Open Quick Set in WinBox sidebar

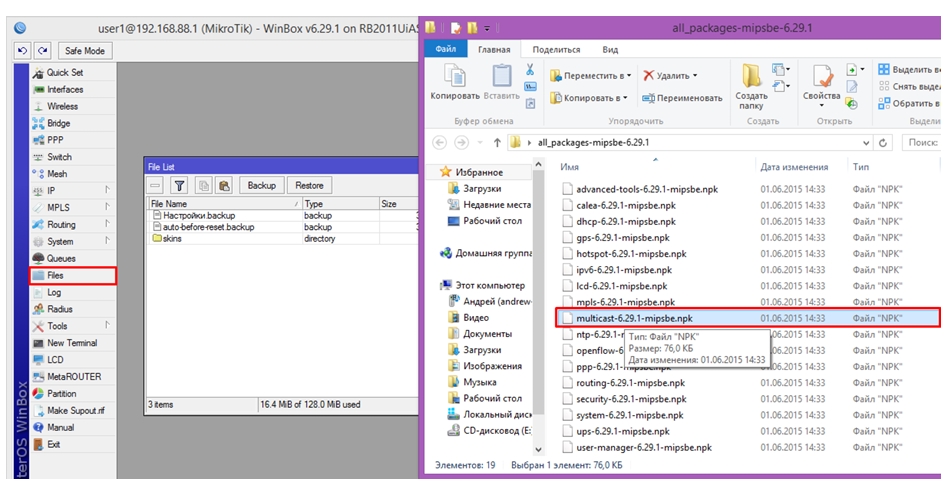click(73, 72)
